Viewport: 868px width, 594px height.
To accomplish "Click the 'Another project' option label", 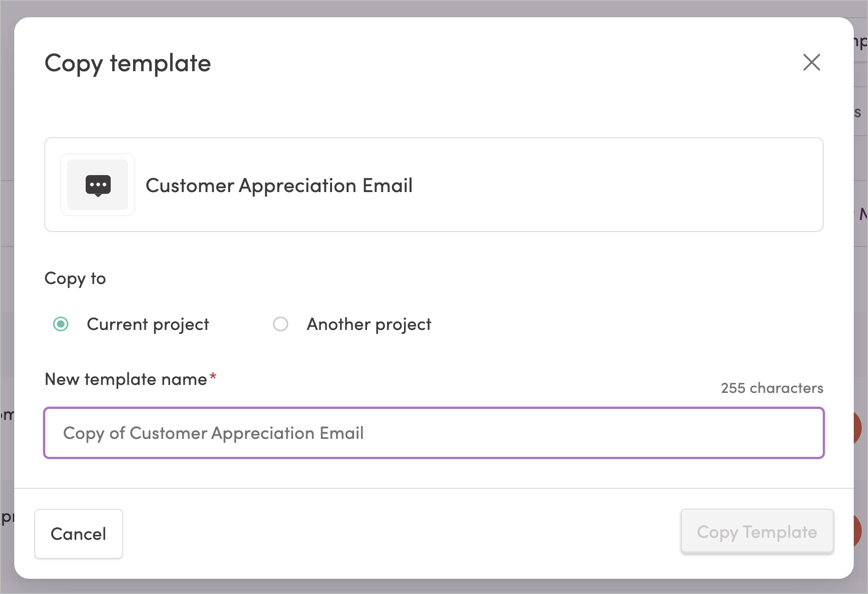I will [x=369, y=324].
